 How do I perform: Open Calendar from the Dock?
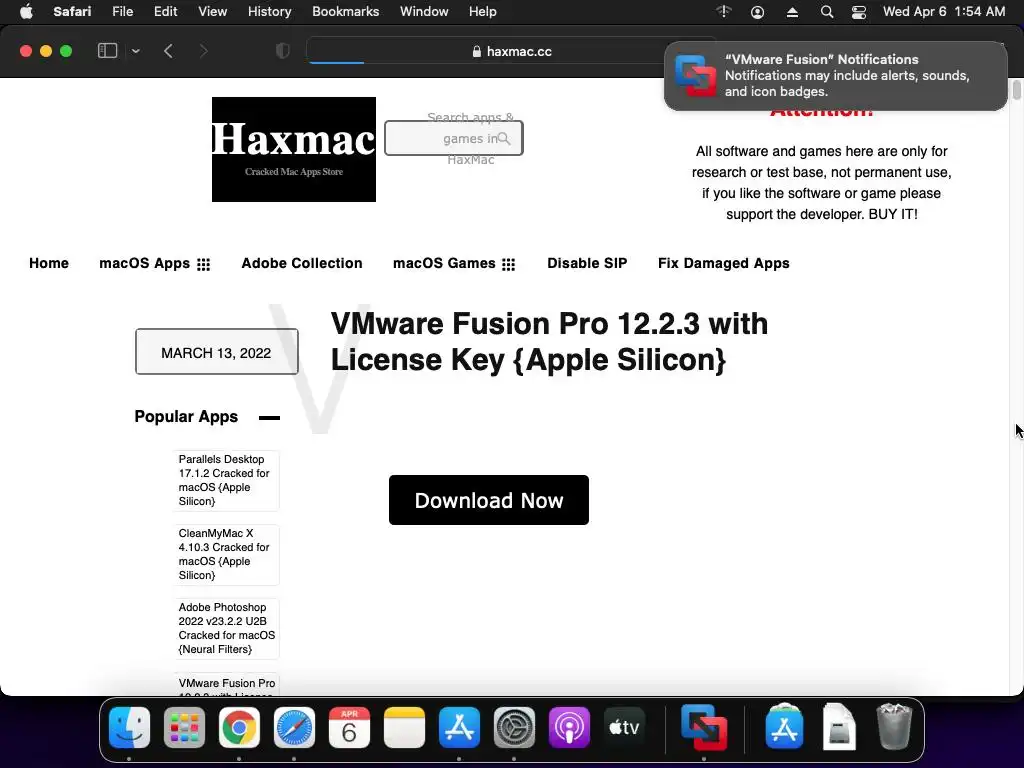point(349,727)
